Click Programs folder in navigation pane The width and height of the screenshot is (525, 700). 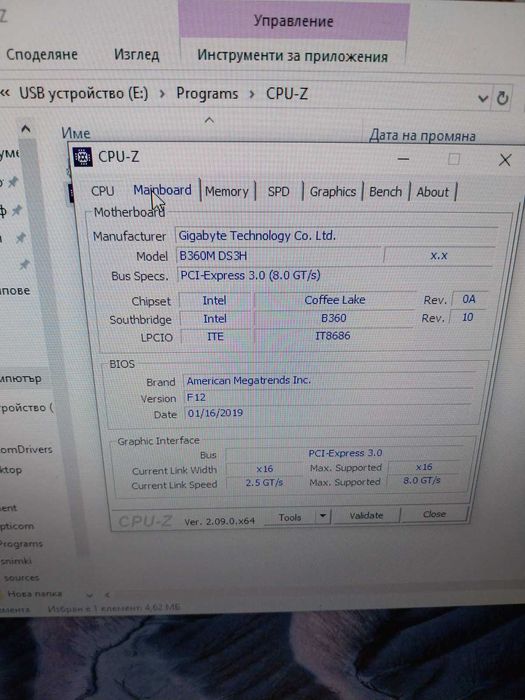tap(21, 544)
